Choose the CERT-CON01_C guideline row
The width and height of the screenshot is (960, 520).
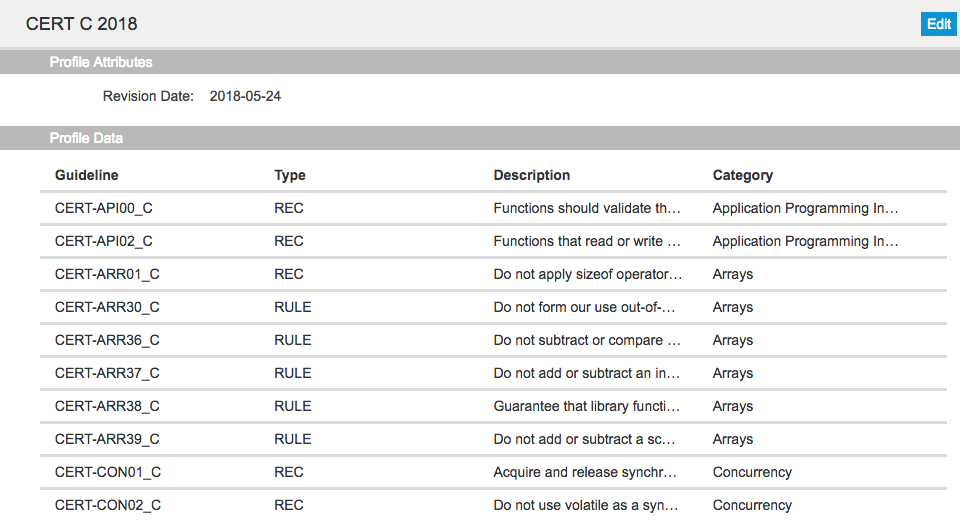pyautogui.click(x=493, y=473)
